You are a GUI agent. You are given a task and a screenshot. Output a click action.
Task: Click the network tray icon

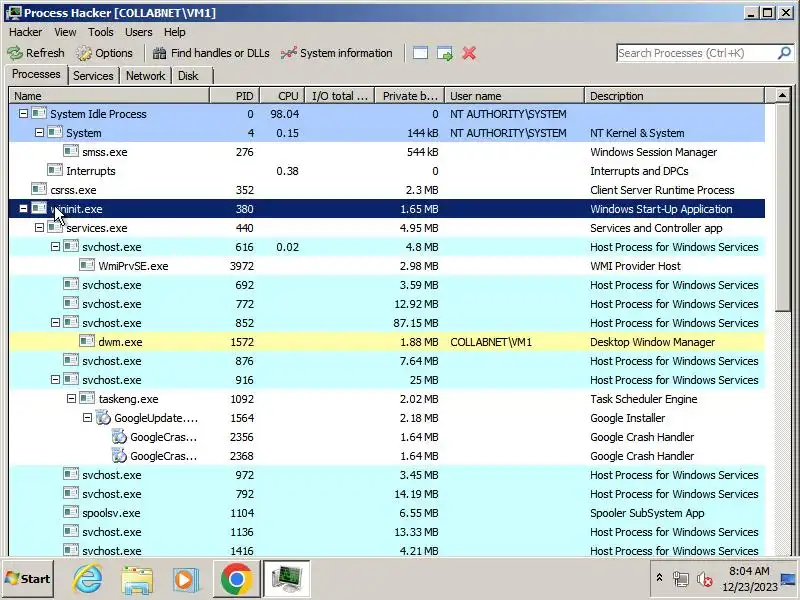681,579
